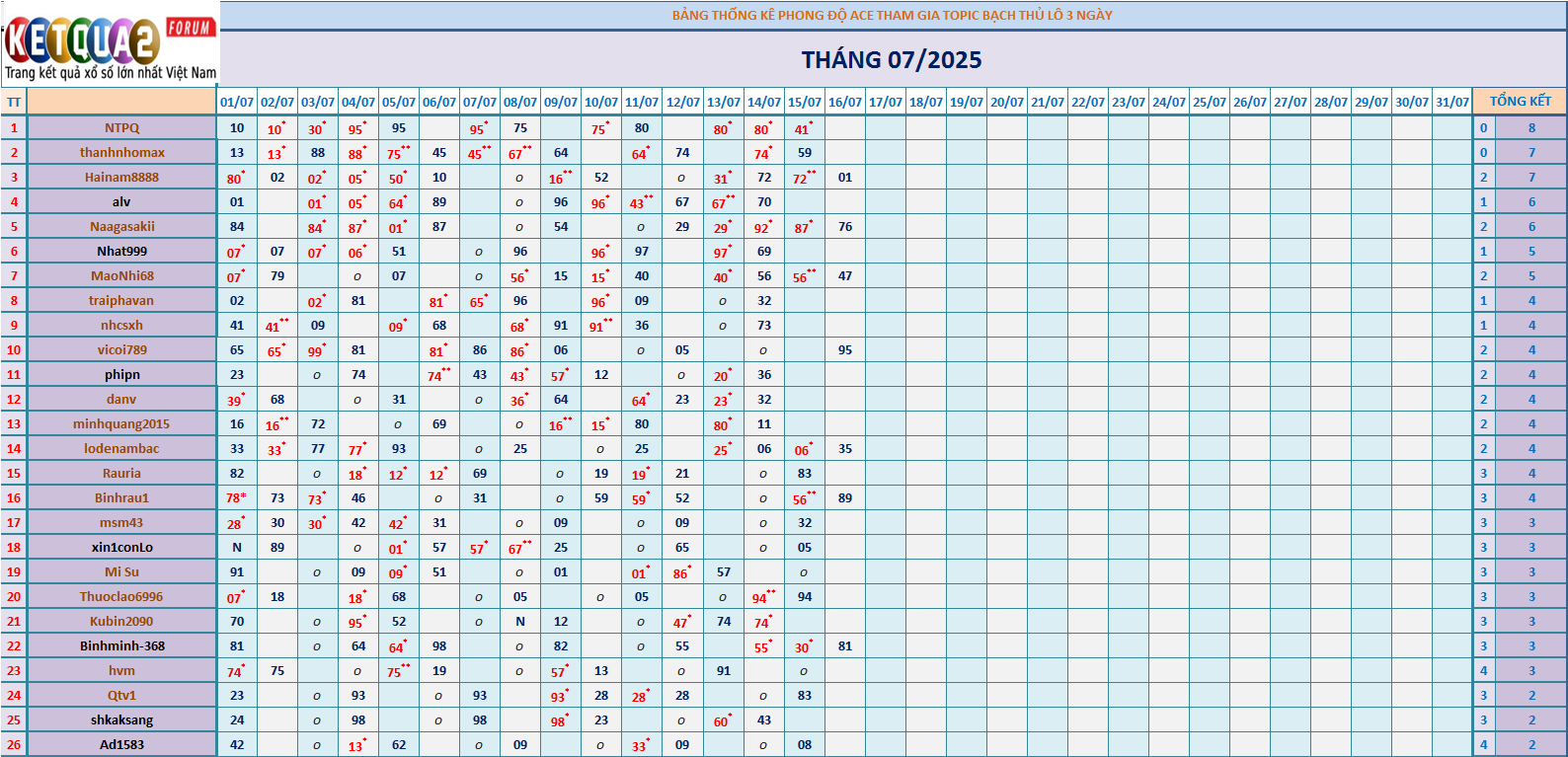Image resolution: width=1568 pixels, height=757 pixels.
Task: Select Thuoclao6996's 15/07 cell 94
Action: pos(805,596)
